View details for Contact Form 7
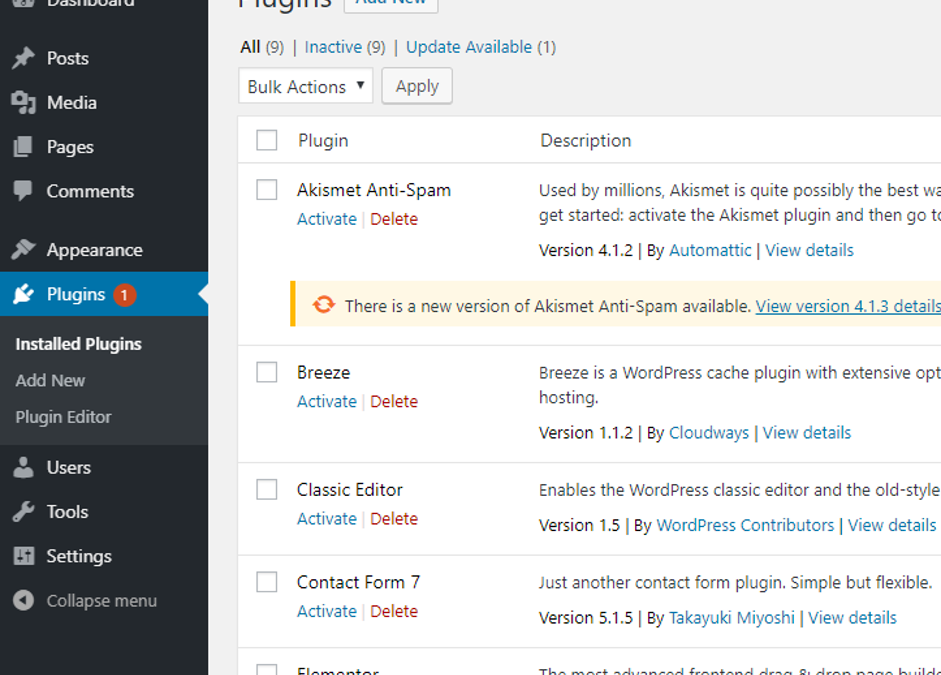The height and width of the screenshot is (675, 941). [x=852, y=617]
